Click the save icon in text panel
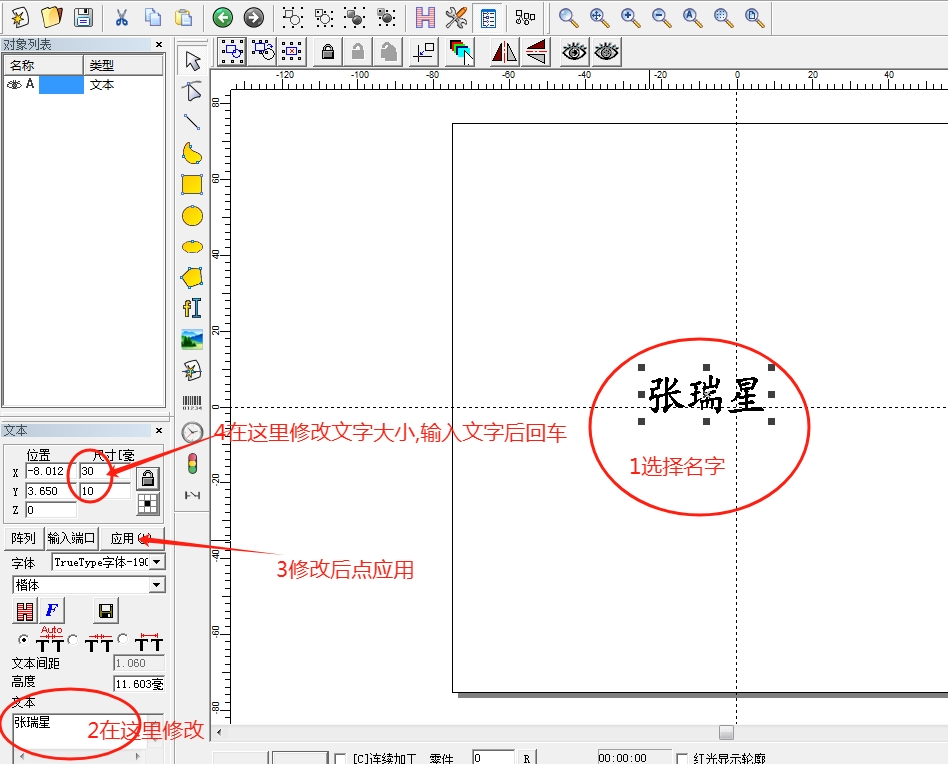The width and height of the screenshot is (948, 764). (106, 610)
